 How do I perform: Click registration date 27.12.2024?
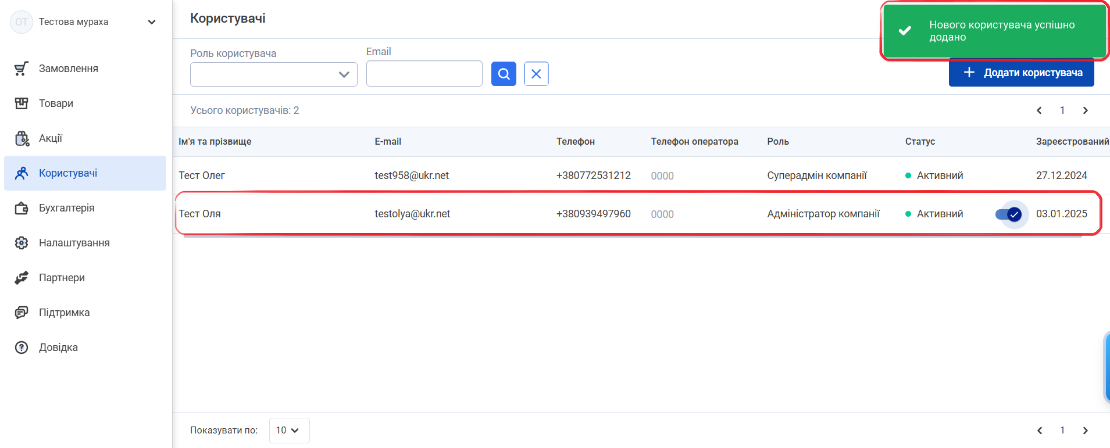click(x=1061, y=176)
